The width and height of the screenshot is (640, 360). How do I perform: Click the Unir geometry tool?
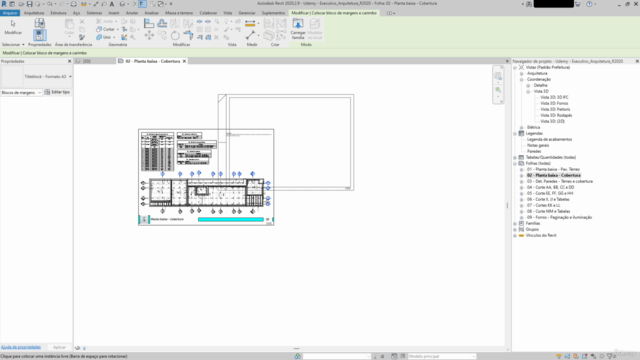(104, 37)
